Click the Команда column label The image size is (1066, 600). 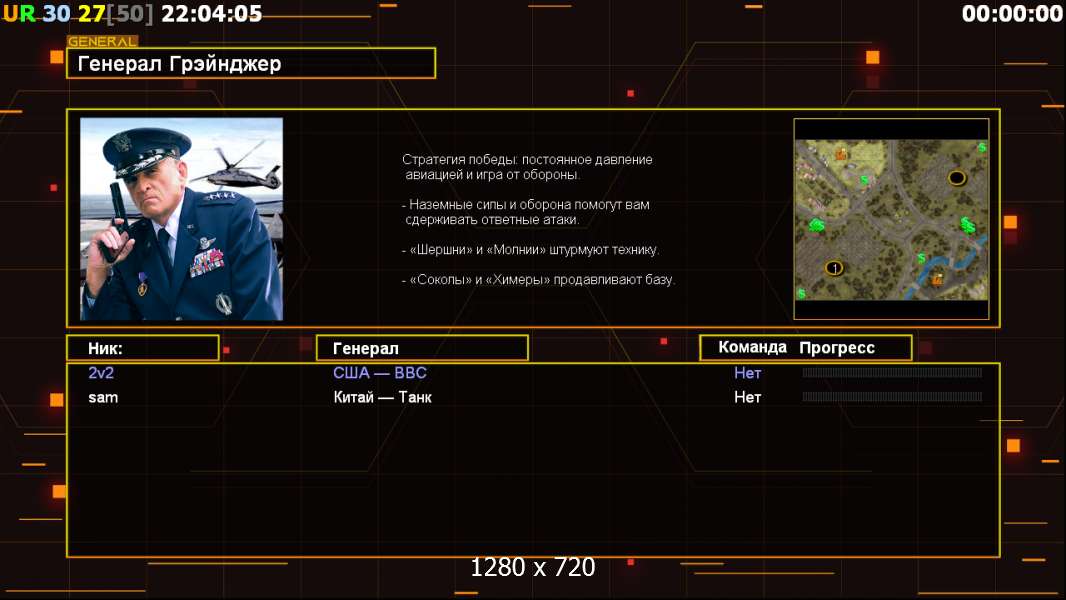pyautogui.click(x=753, y=347)
